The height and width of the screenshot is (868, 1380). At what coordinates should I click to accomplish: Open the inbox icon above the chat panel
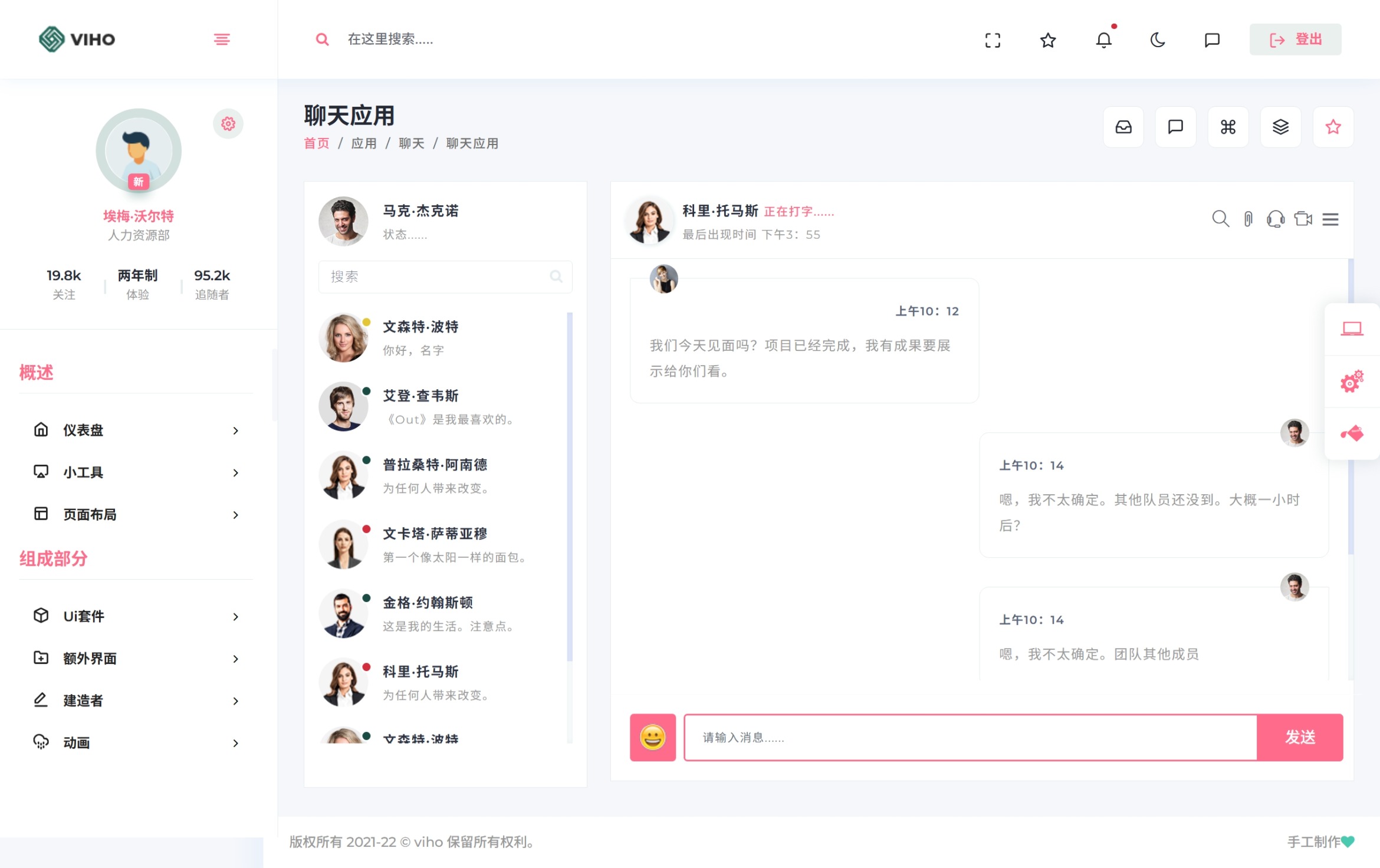tap(1123, 126)
